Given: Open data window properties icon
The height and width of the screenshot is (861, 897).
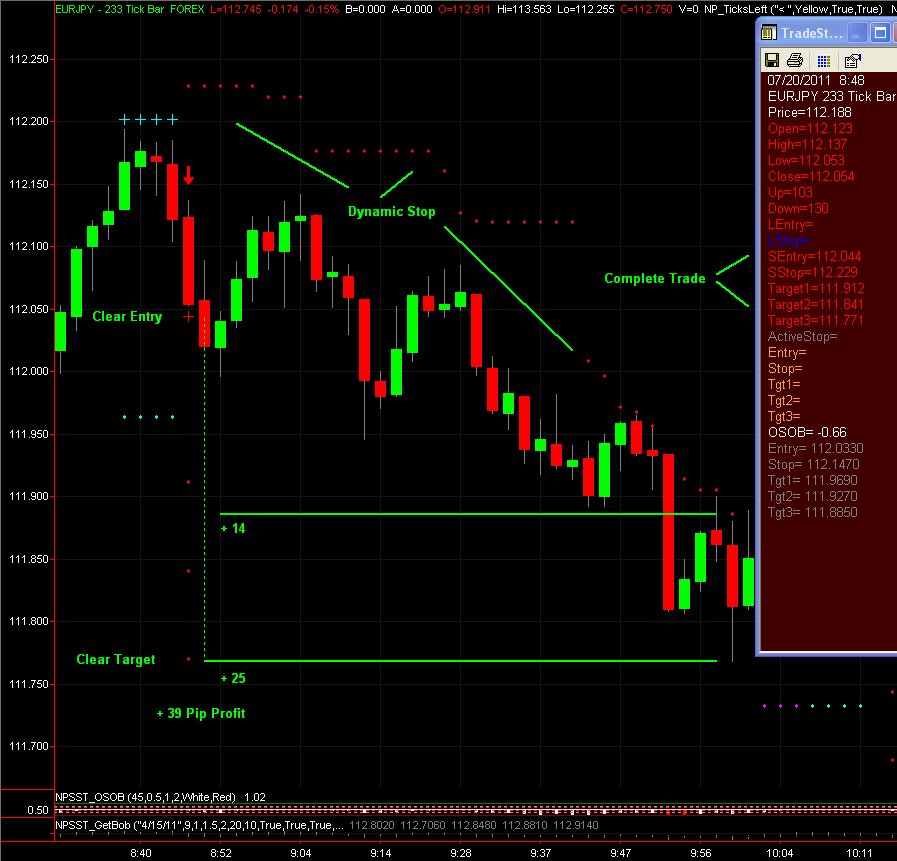Looking at the screenshot, I should pyautogui.click(x=853, y=60).
